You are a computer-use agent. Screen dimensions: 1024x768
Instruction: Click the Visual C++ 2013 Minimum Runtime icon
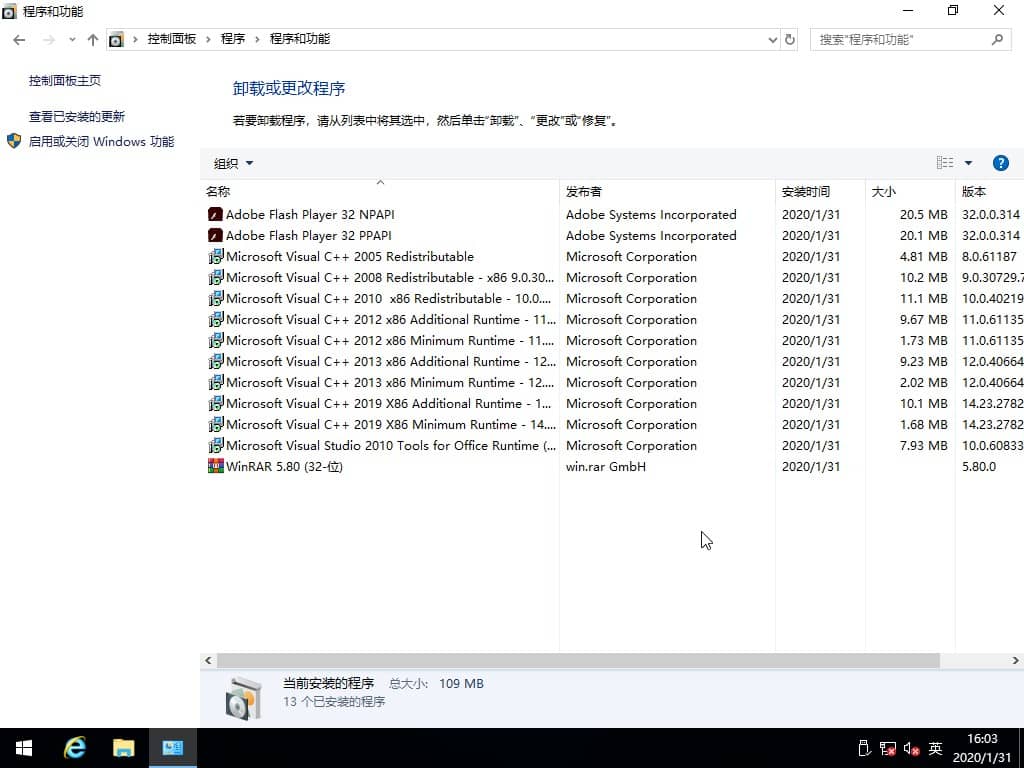216,382
